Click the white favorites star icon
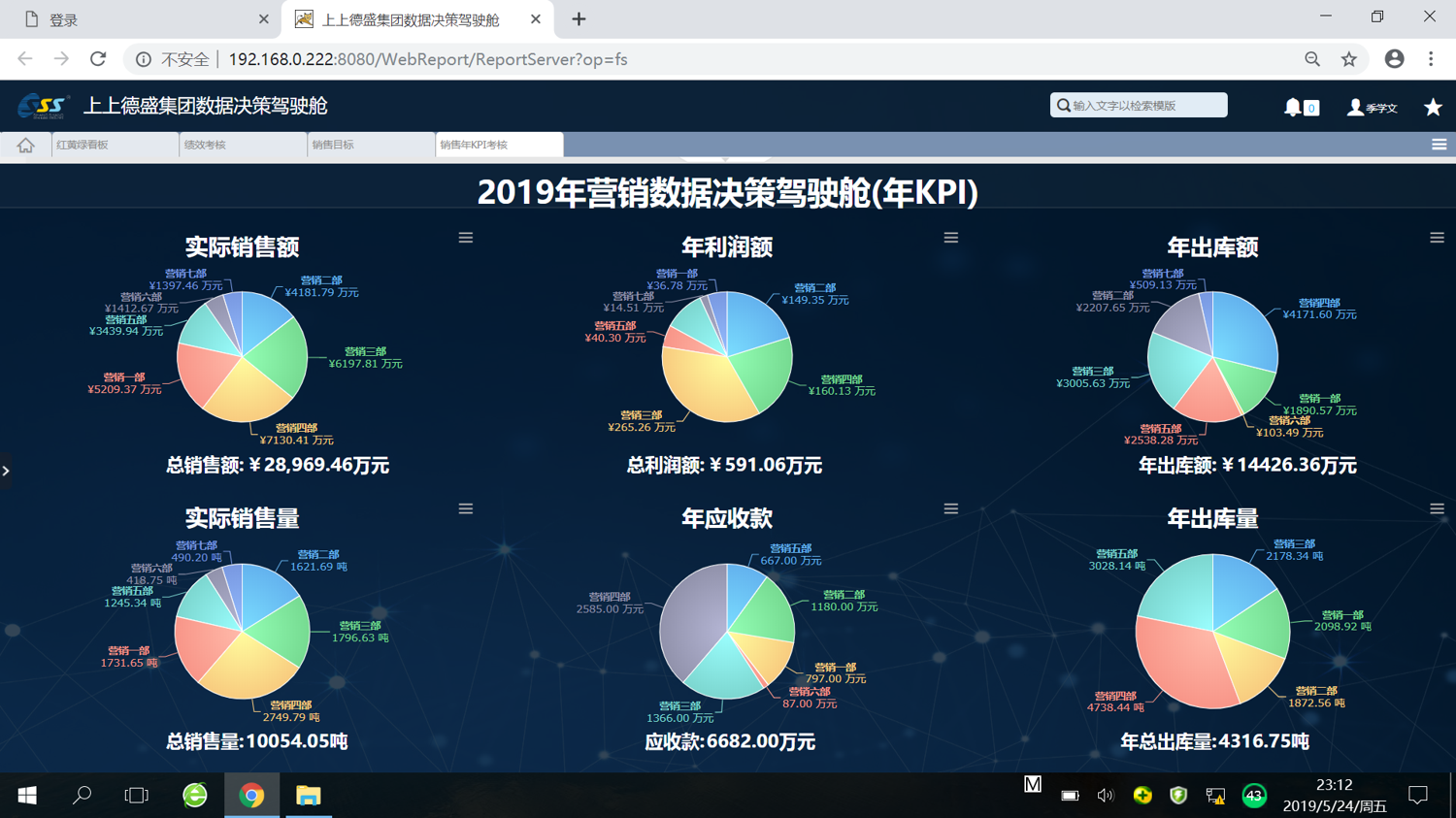This screenshot has width=1456, height=818. [x=1433, y=107]
